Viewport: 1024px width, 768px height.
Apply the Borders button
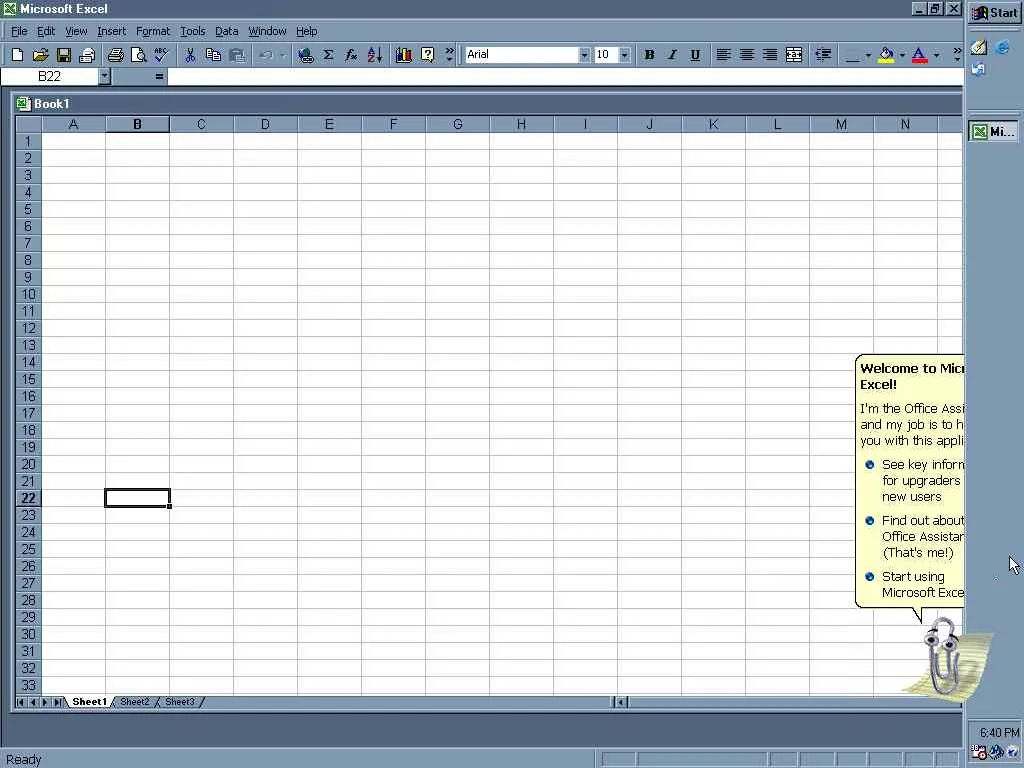852,55
